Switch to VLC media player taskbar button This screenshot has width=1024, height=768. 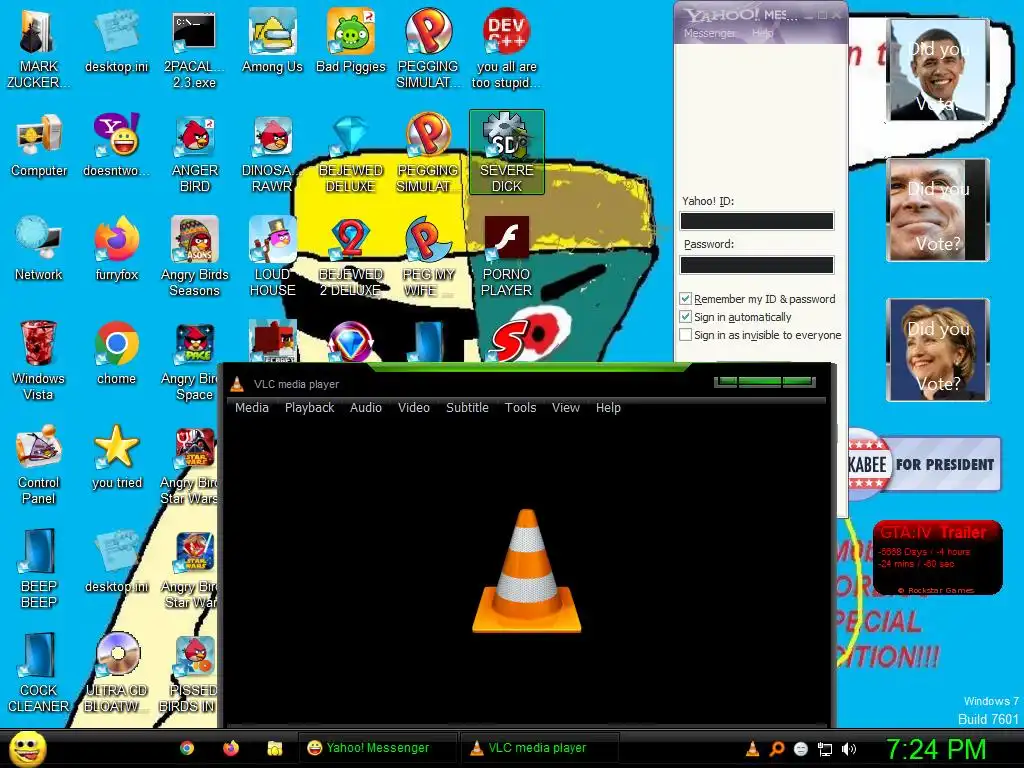click(x=539, y=748)
